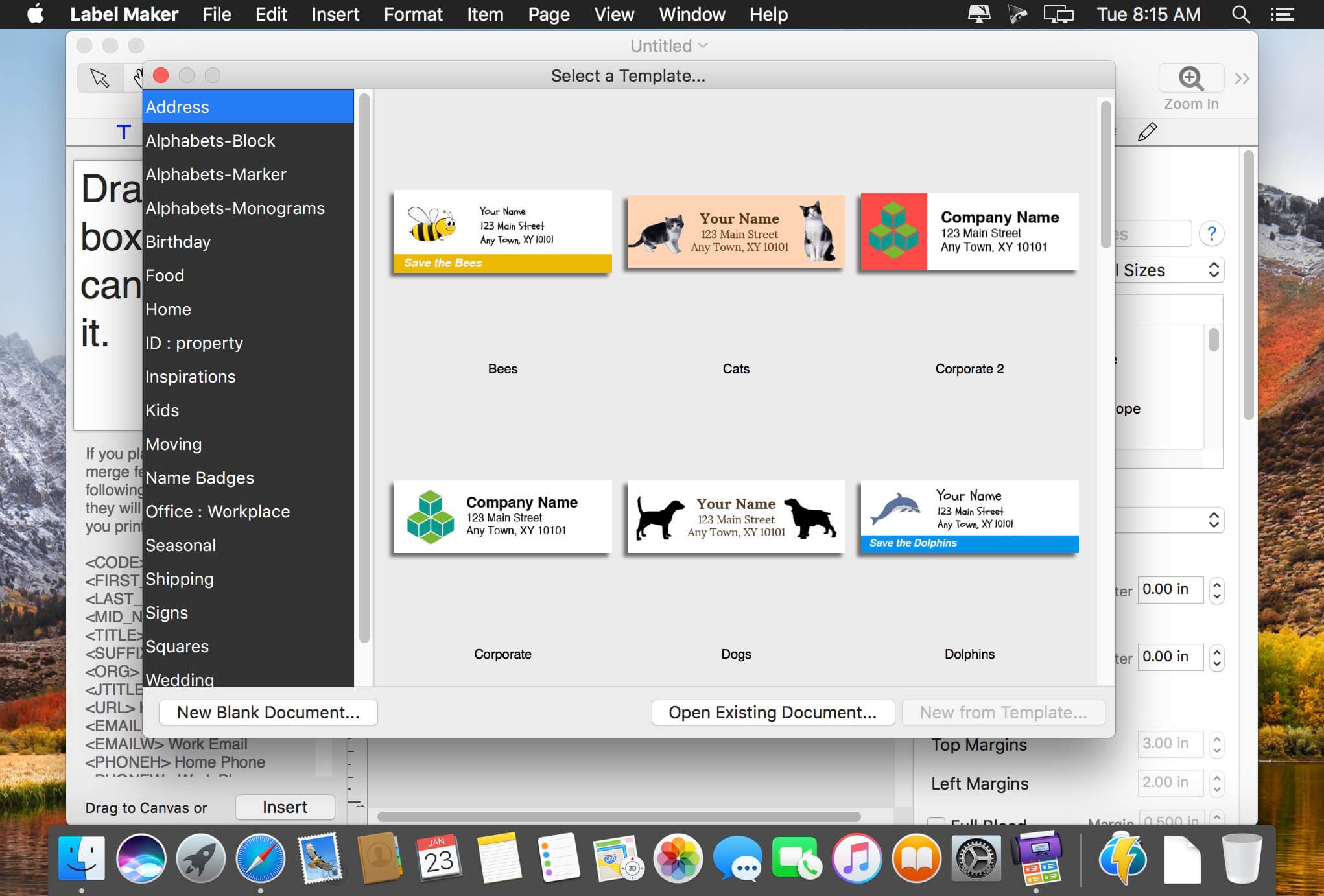
Task: Choose the Corporate 2 template thumbnail
Action: click(x=969, y=231)
